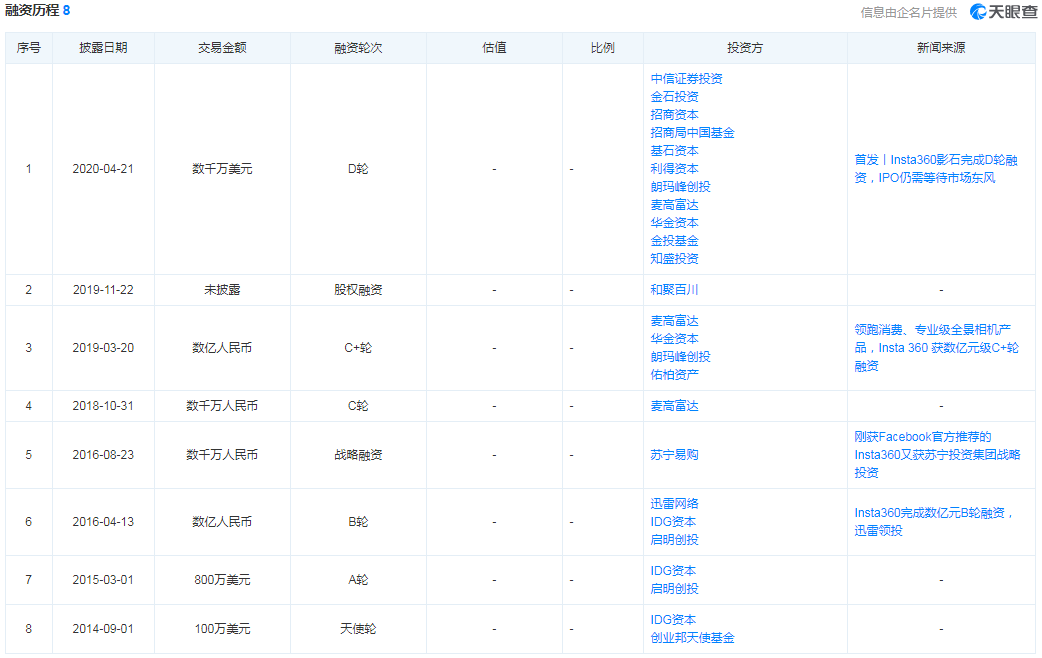Click the 投资方 column header
This screenshot has height=658, width=1042.
coord(745,48)
